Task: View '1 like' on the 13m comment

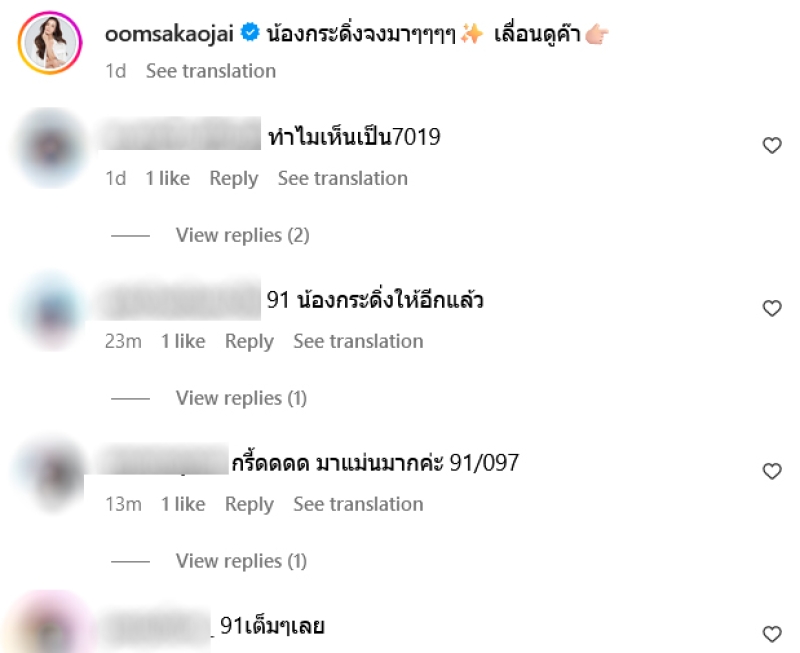Action: tap(183, 504)
